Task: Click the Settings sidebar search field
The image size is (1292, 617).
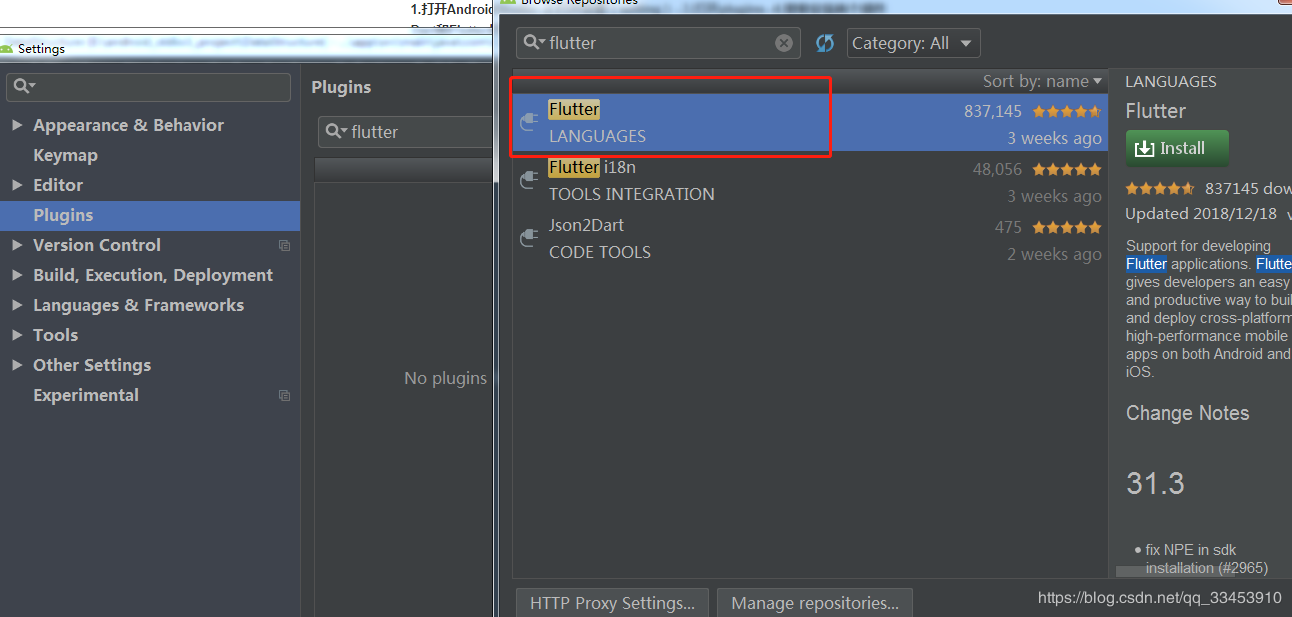Action: coord(148,87)
